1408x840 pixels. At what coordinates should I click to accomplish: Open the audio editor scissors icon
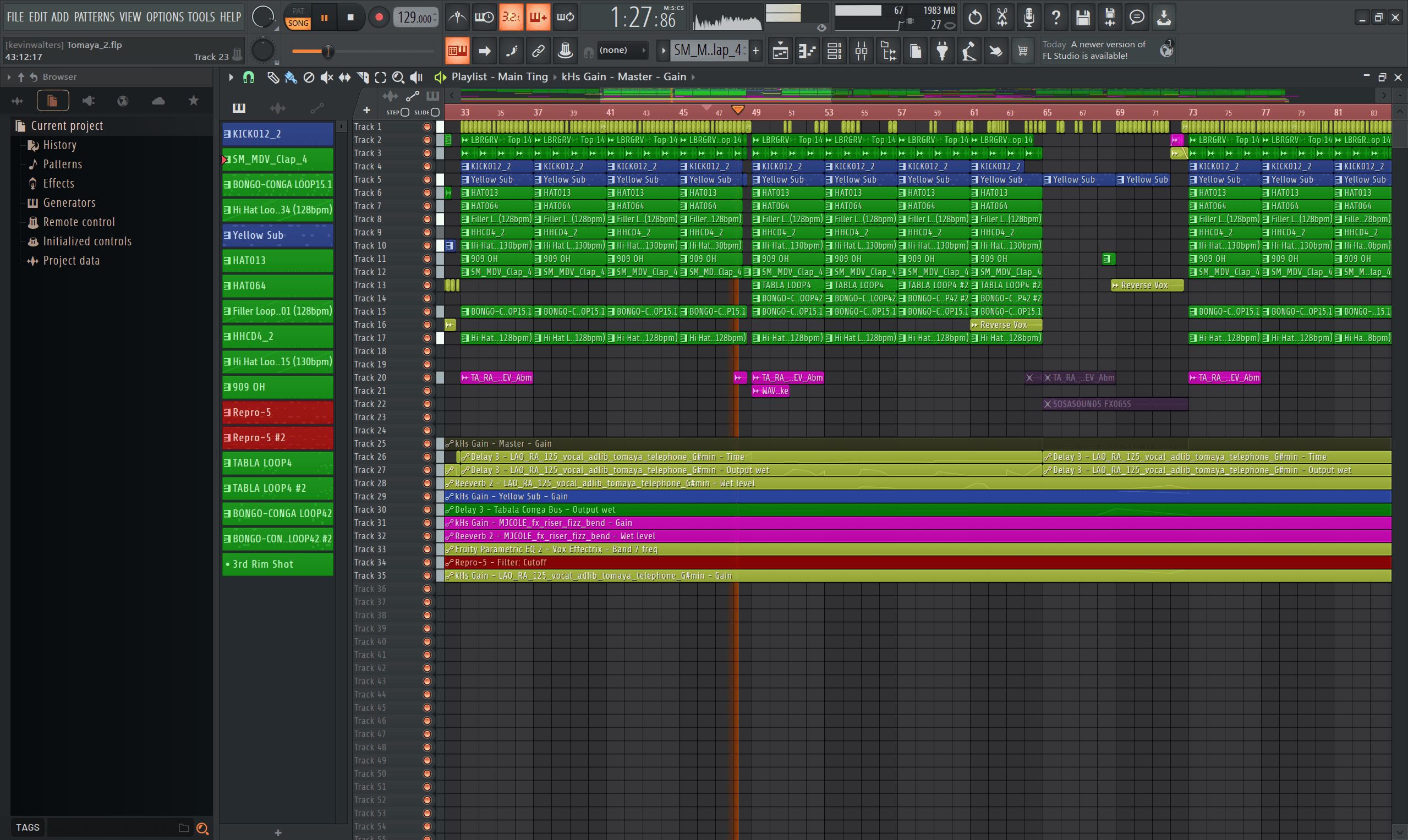1002,17
